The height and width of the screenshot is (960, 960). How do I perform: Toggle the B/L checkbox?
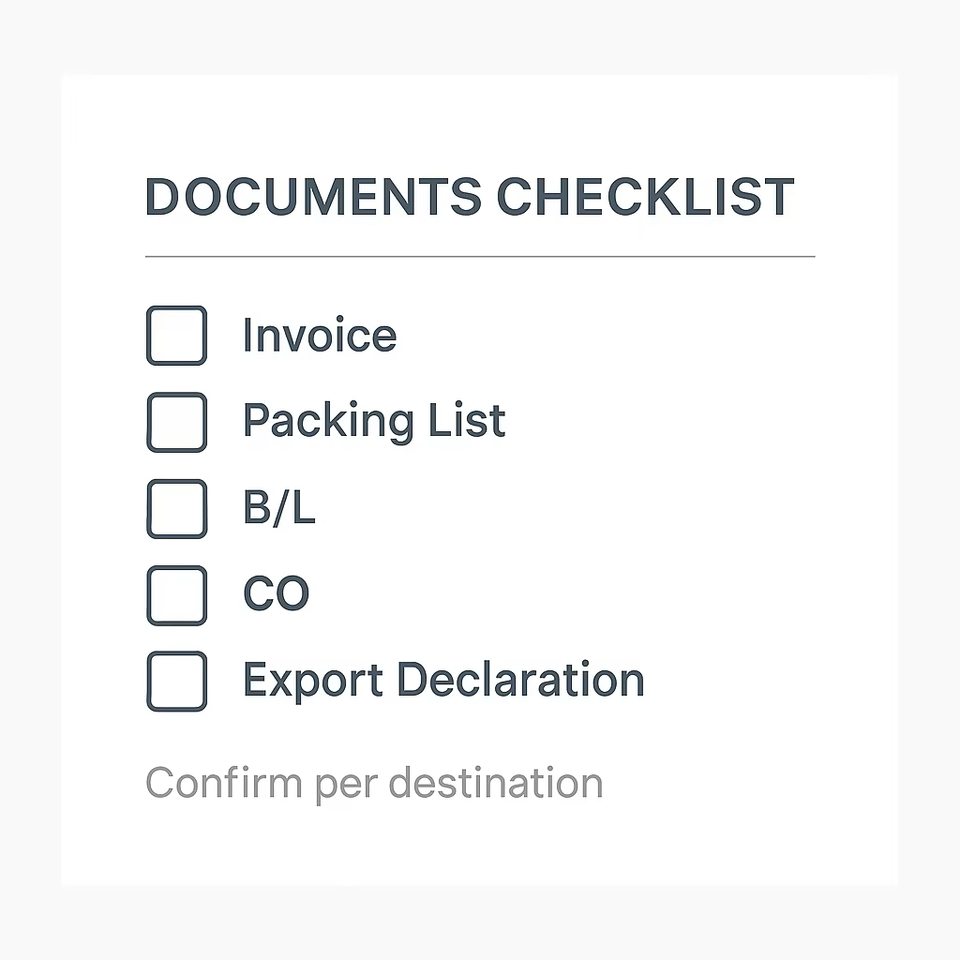177,508
